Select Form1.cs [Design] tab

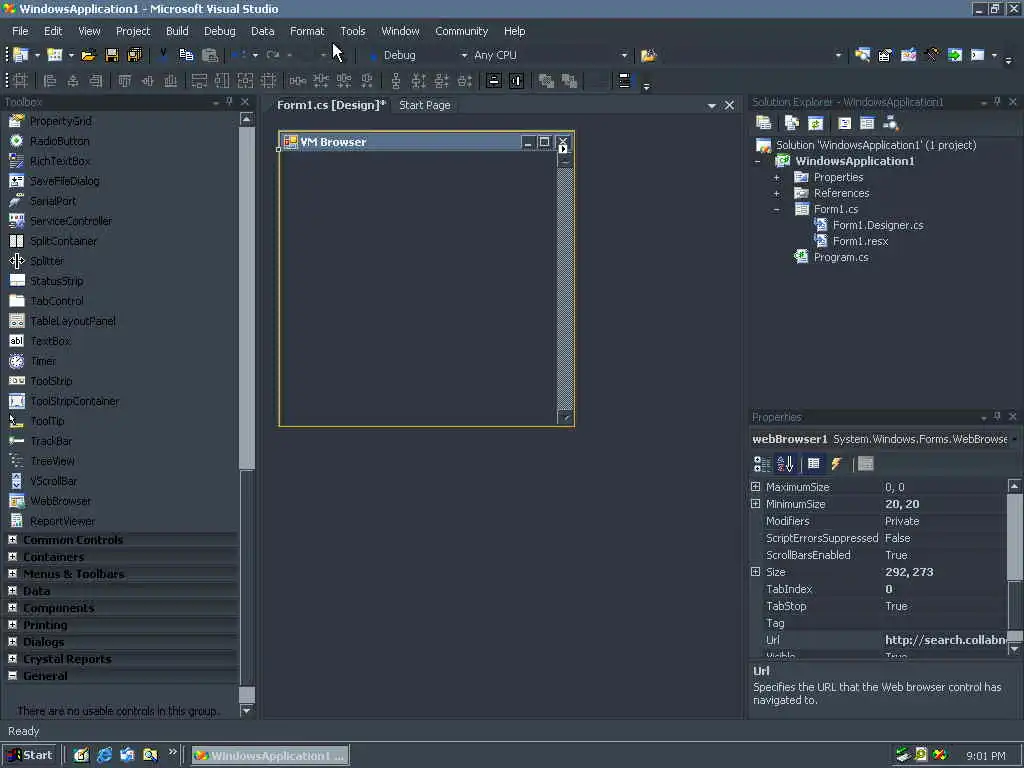(x=331, y=105)
